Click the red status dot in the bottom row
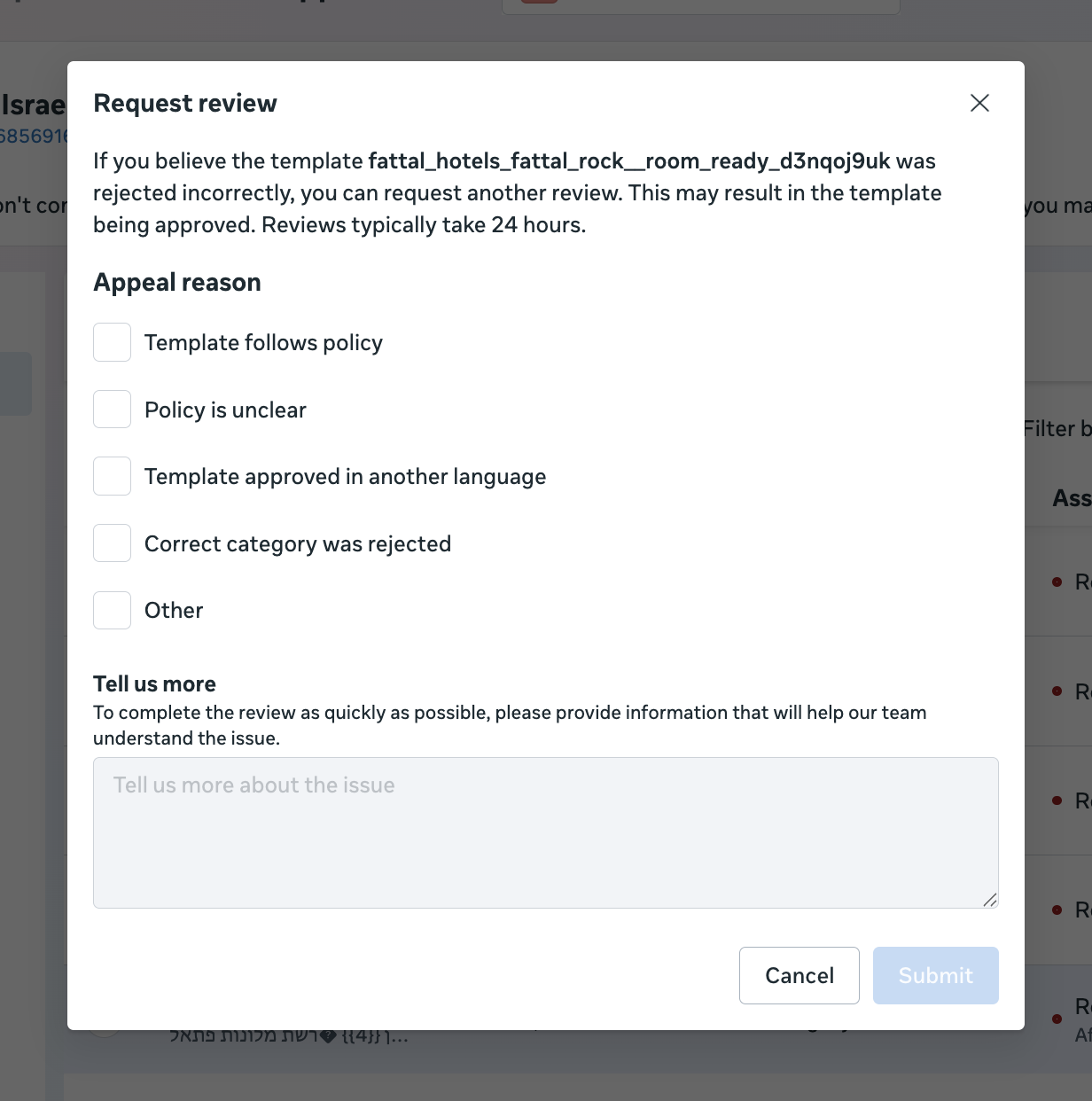This screenshot has width=1092, height=1101. click(1057, 1019)
